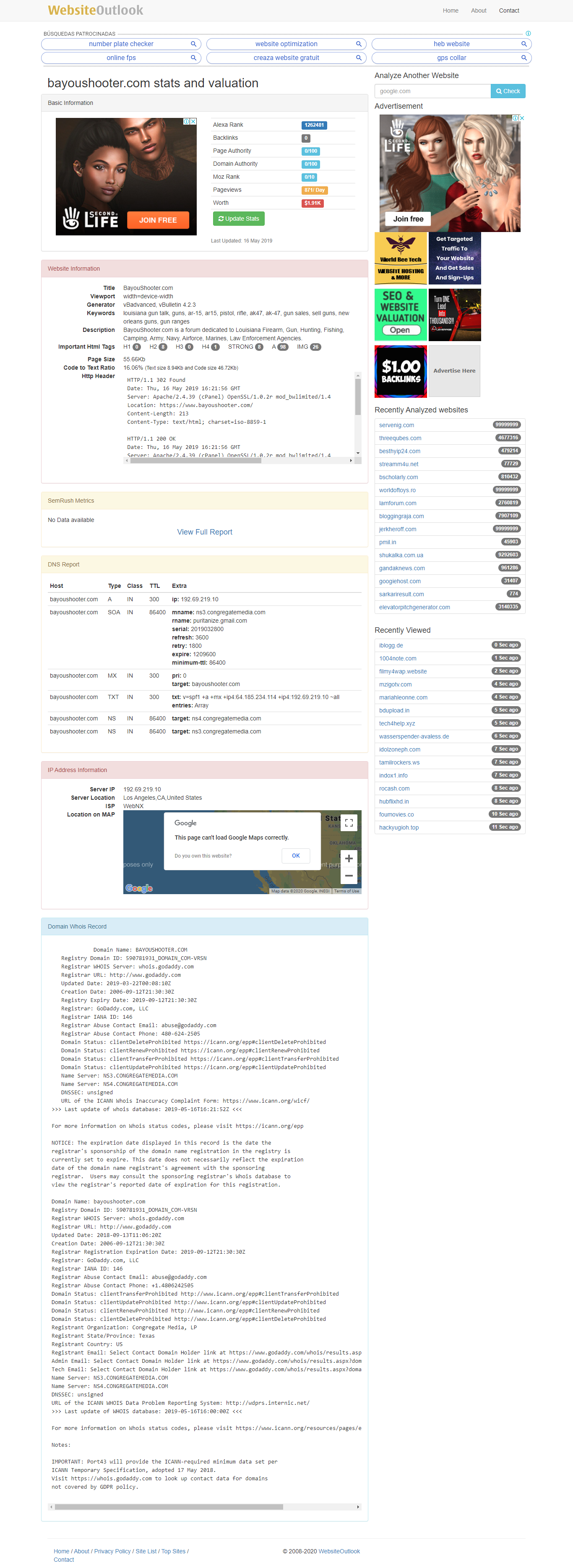Open elevatorpitchgenerator.com link
The width and height of the screenshot is (573, 1568).
point(414,608)
